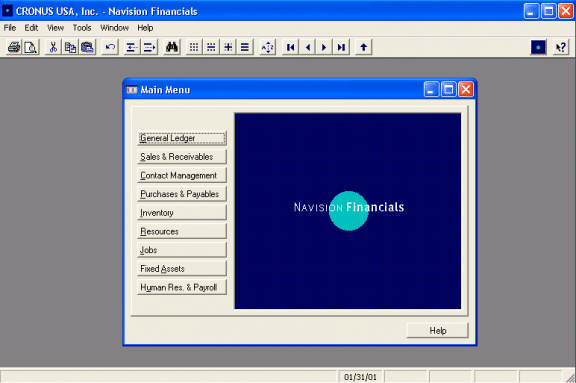576x383 pixels.
Task: Open Find with the binoculars icon
Action: pyautogui.click(x=172, y=47)
